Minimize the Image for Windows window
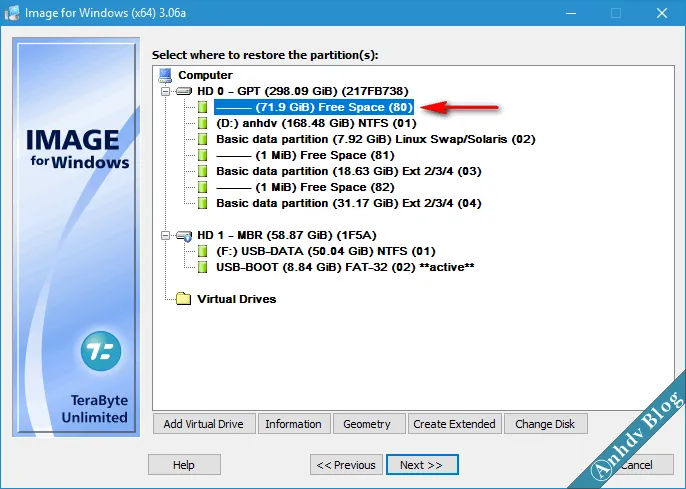The height and width of the screenshot is (489, 686). click(x=570, y=13)
